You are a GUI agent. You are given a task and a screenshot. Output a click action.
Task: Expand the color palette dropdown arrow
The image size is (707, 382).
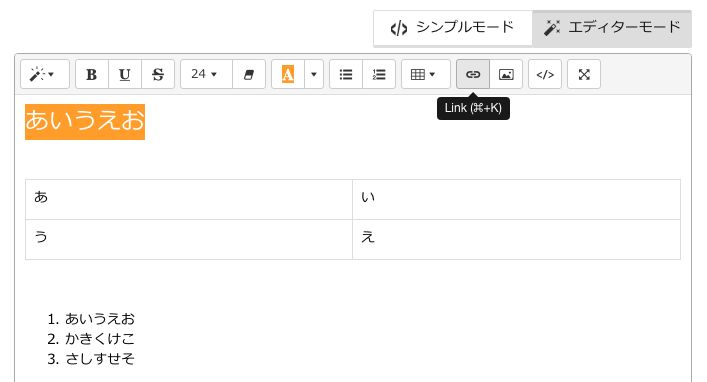pos(314,74)
